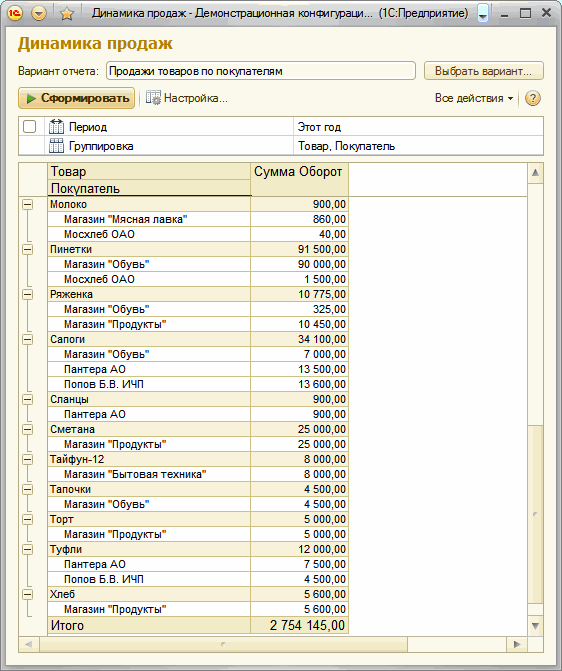Collapse the Хлеб group

[27, 594]
